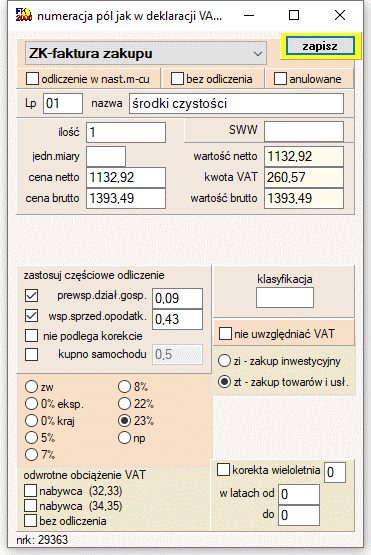The width and height of the screenshot is (371, 555).
Task: Choose the 0% kraj VAT rate
Action: (x=31, y=420)
